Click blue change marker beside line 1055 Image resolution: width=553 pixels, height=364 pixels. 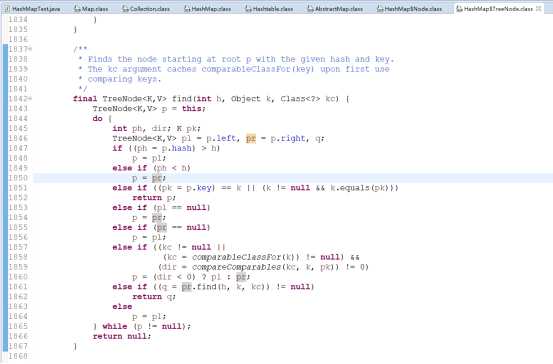click(5, 228)
